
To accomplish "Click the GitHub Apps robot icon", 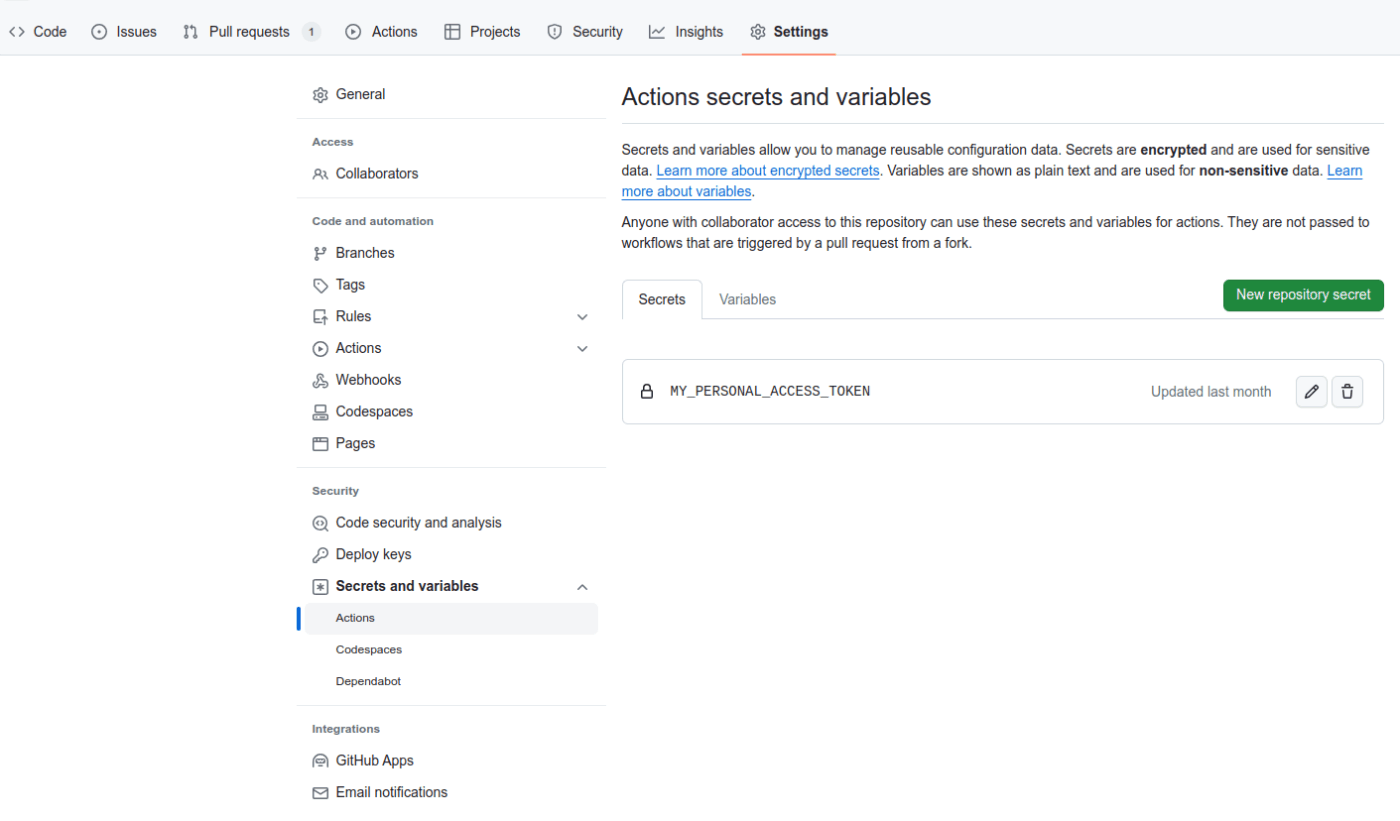I will (x=320, y=761).
